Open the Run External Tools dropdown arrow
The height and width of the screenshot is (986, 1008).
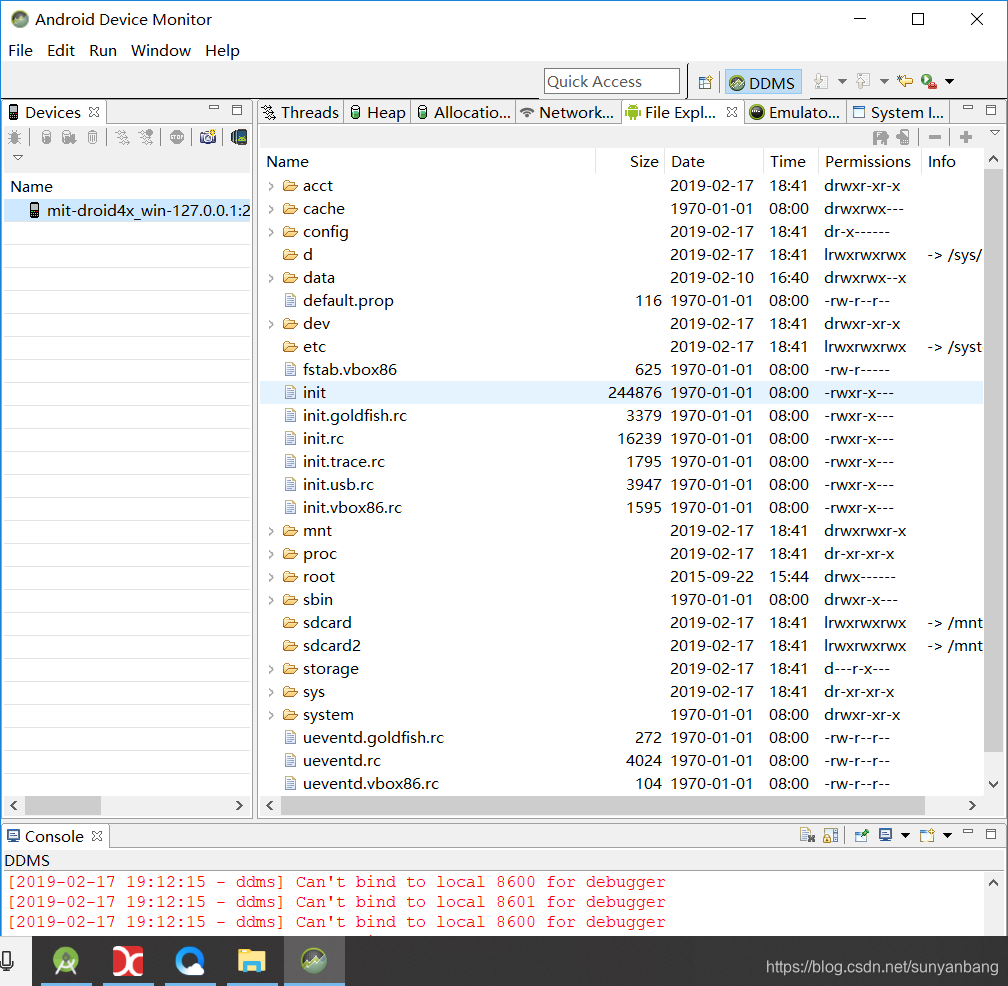pyautogui.click(x=949, y=82)
